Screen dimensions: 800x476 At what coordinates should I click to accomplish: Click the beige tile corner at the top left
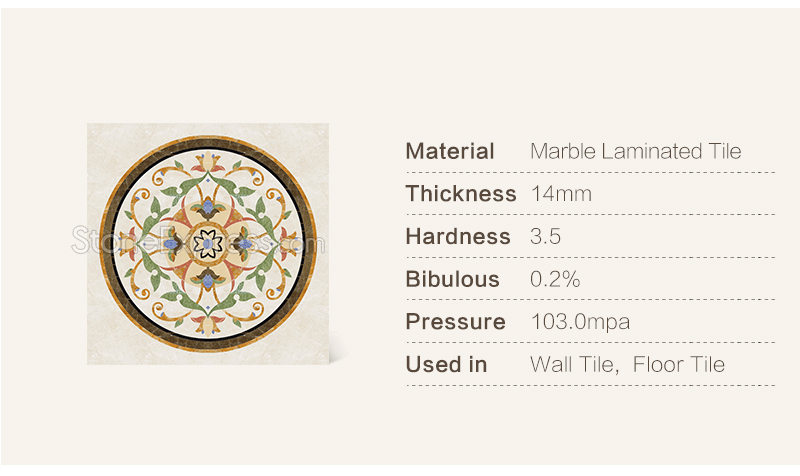point(100,136)
